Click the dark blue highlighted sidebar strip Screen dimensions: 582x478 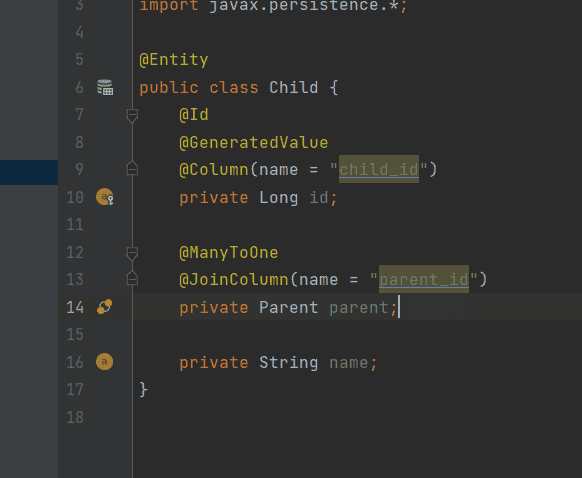(x=29, y=172)
